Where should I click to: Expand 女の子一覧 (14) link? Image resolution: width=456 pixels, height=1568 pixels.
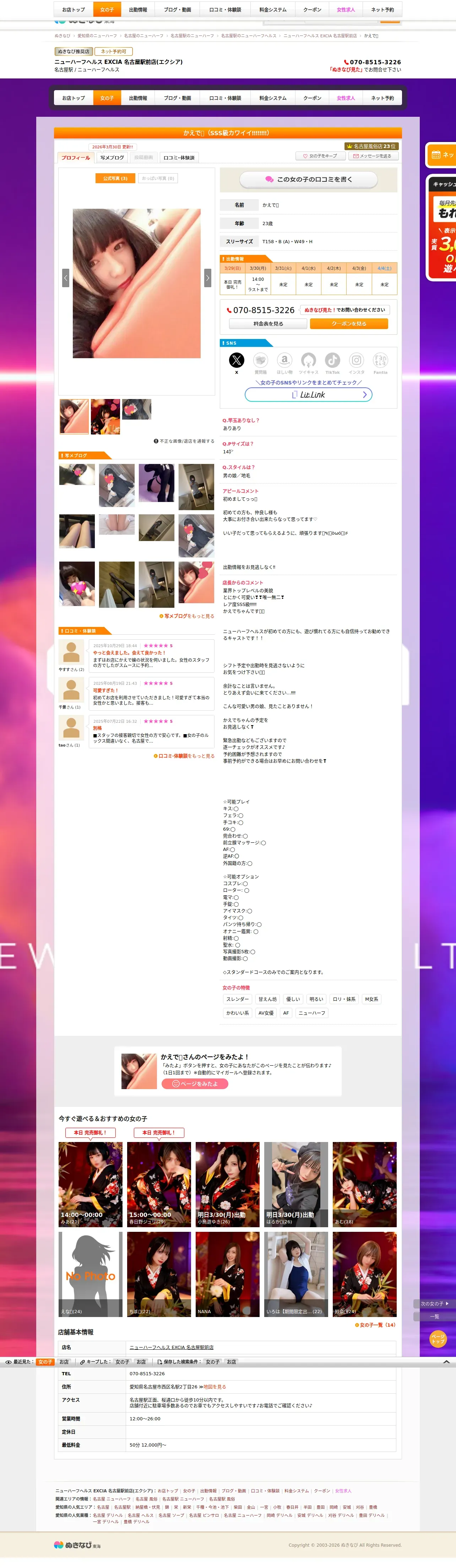375,1324
